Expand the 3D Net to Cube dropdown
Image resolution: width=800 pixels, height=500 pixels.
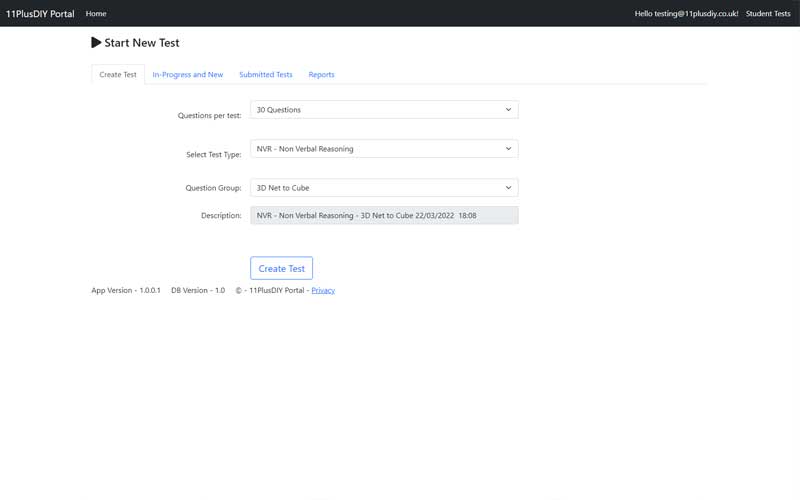pos(384,188)
